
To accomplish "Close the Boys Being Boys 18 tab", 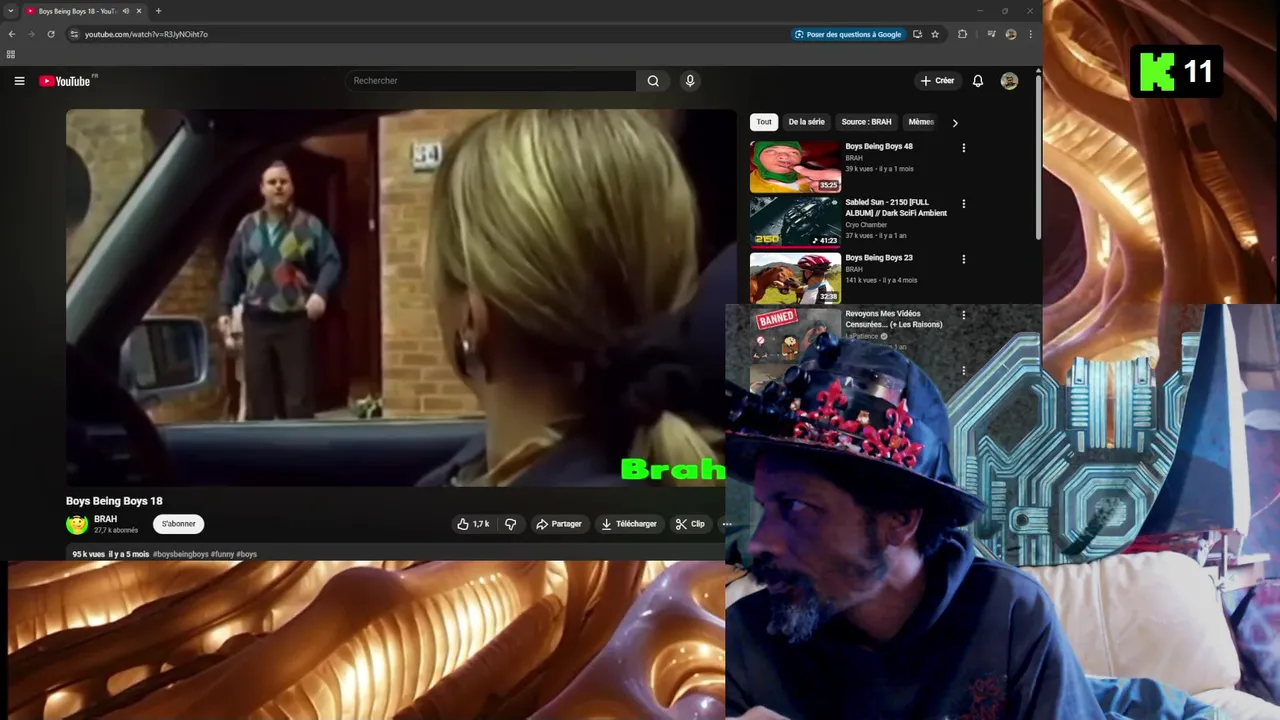I will point(139,11).
